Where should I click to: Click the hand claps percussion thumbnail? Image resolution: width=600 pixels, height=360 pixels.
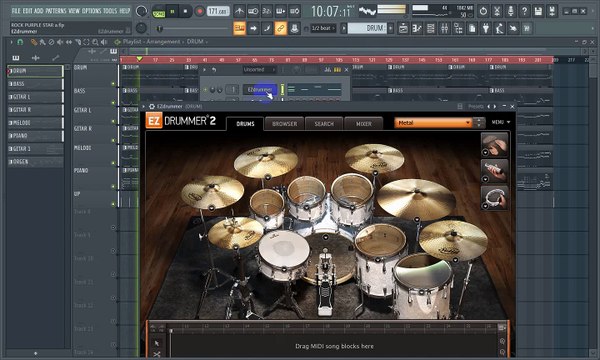pyautogui.click(x=494, y=144)
